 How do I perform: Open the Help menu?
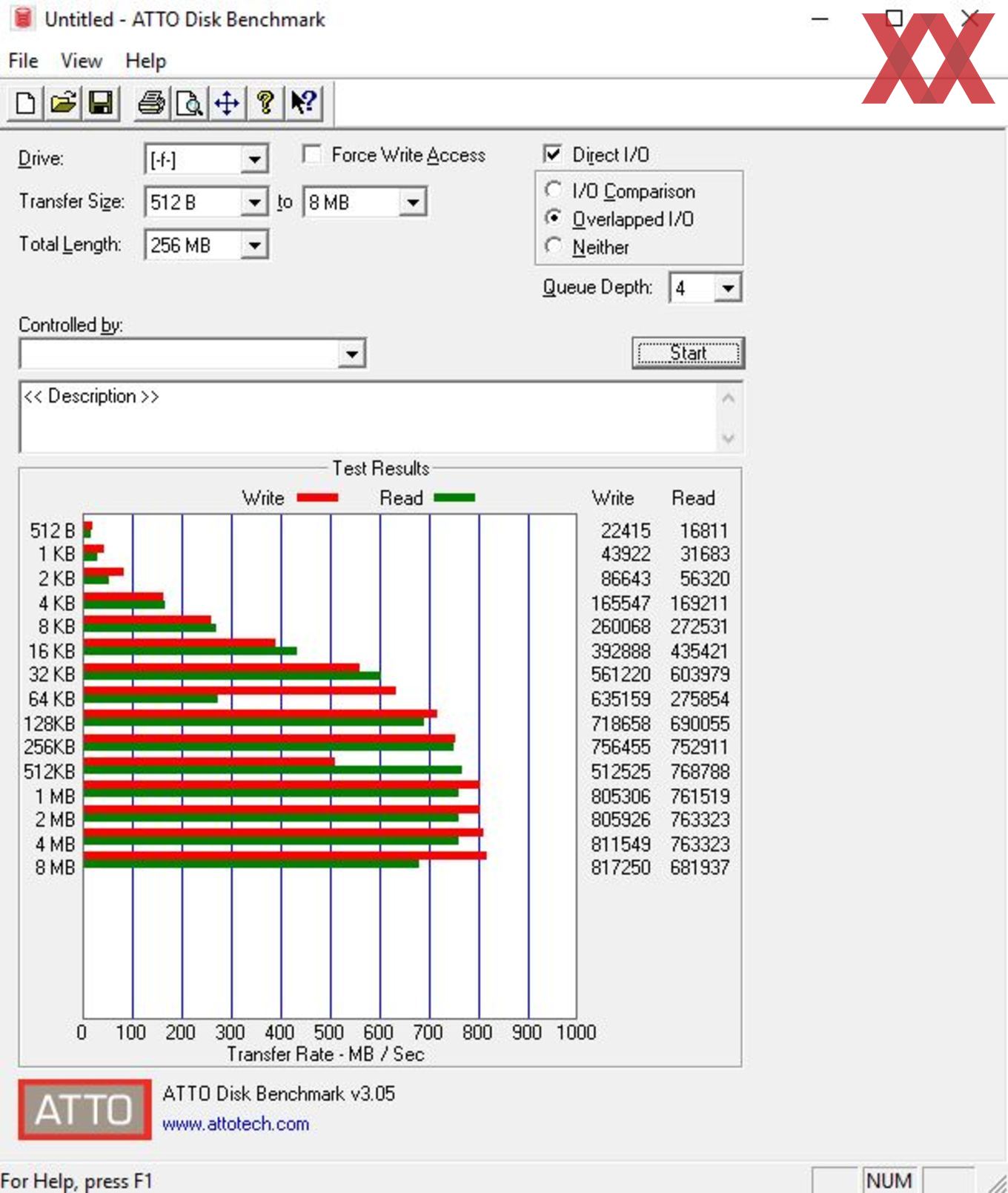pos(146,61)
